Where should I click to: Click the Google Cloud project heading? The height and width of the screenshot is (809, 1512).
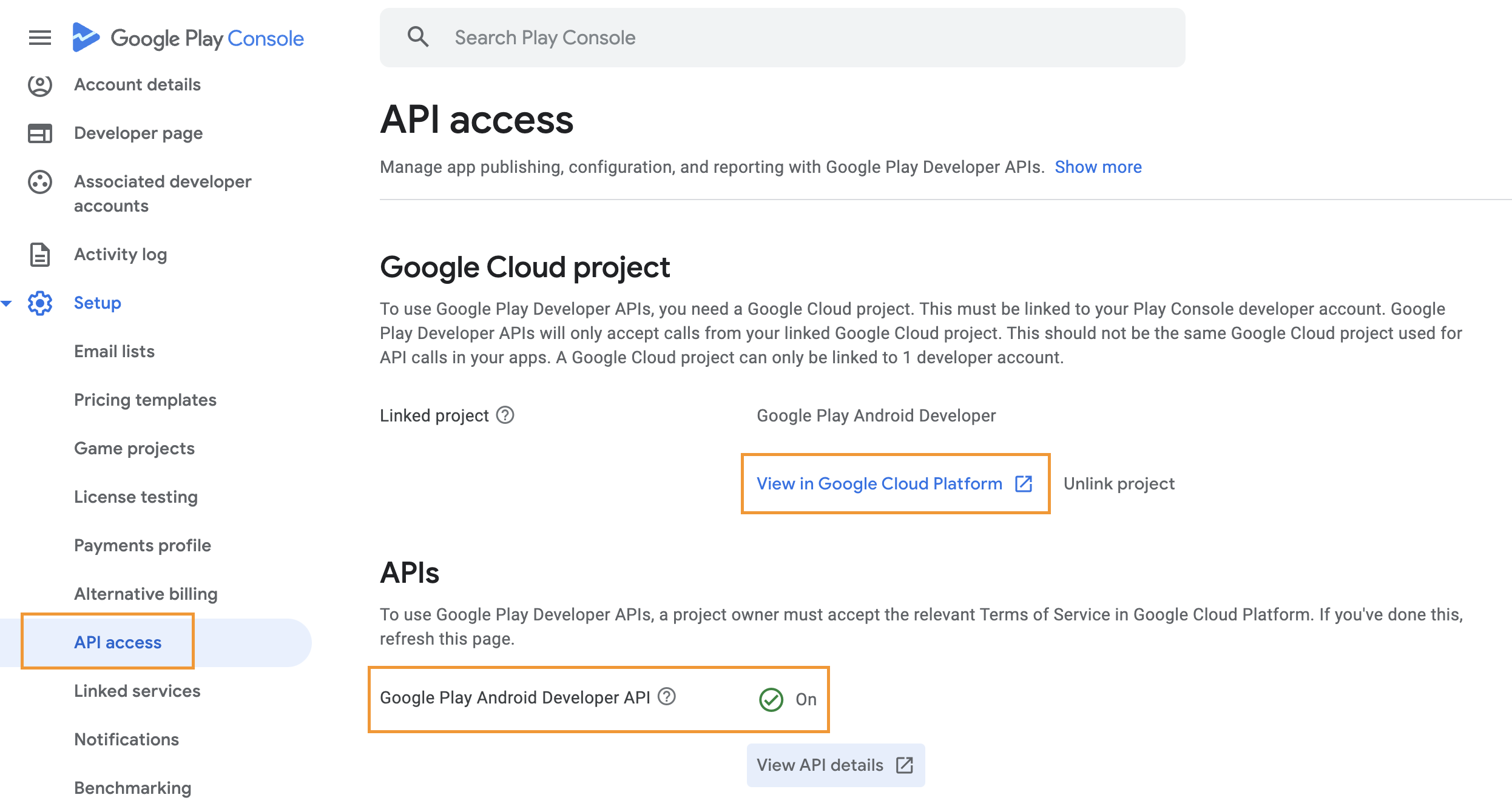[x=525, y=267]
